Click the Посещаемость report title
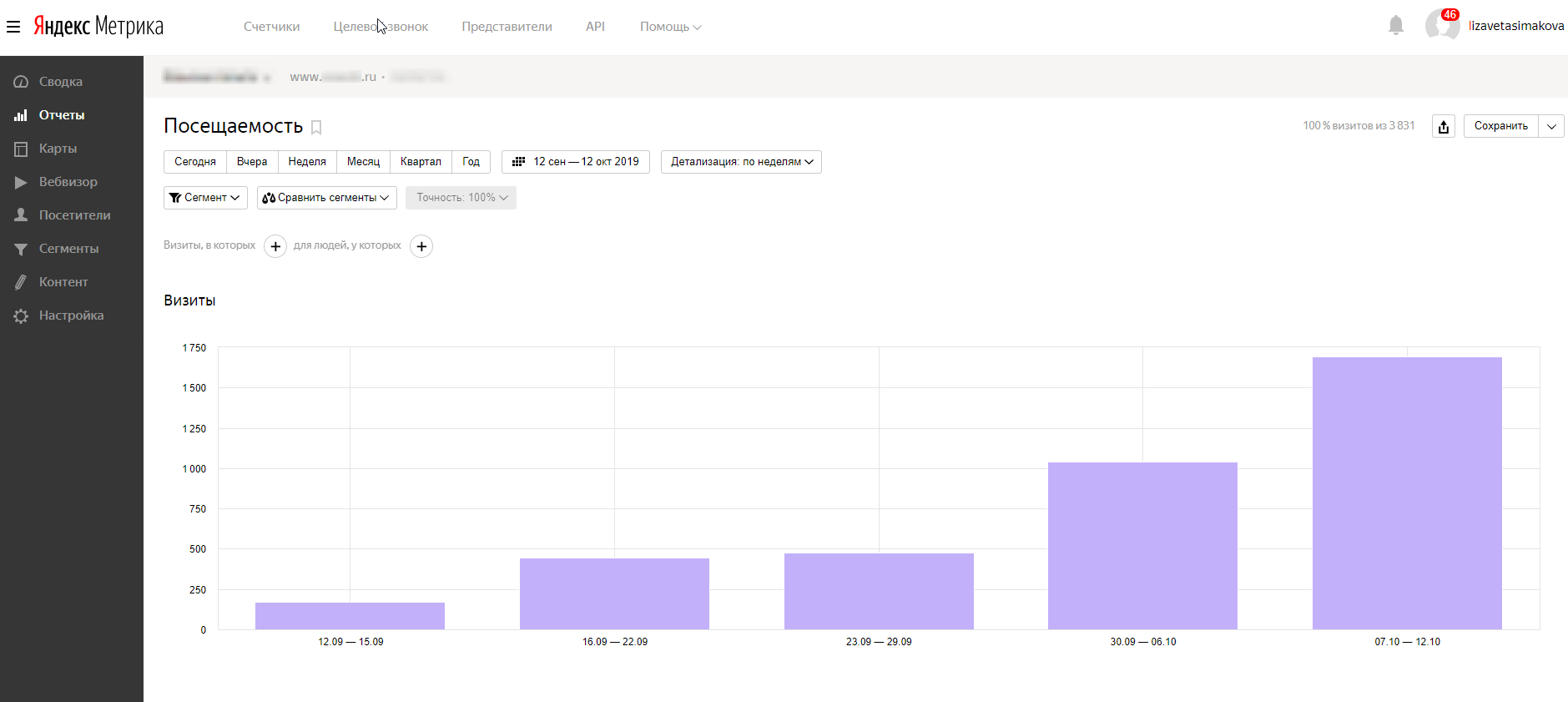Screen dimensions: 1568x702 pos(233,126)
